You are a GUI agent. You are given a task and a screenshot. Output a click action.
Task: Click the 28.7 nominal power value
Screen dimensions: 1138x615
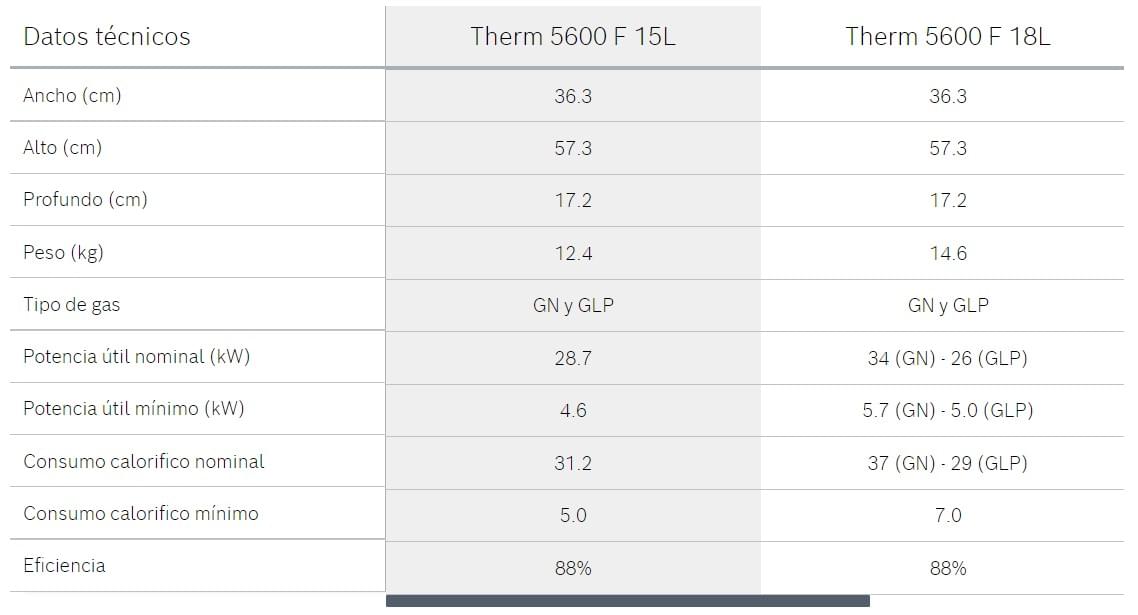(x=573, y=358)
